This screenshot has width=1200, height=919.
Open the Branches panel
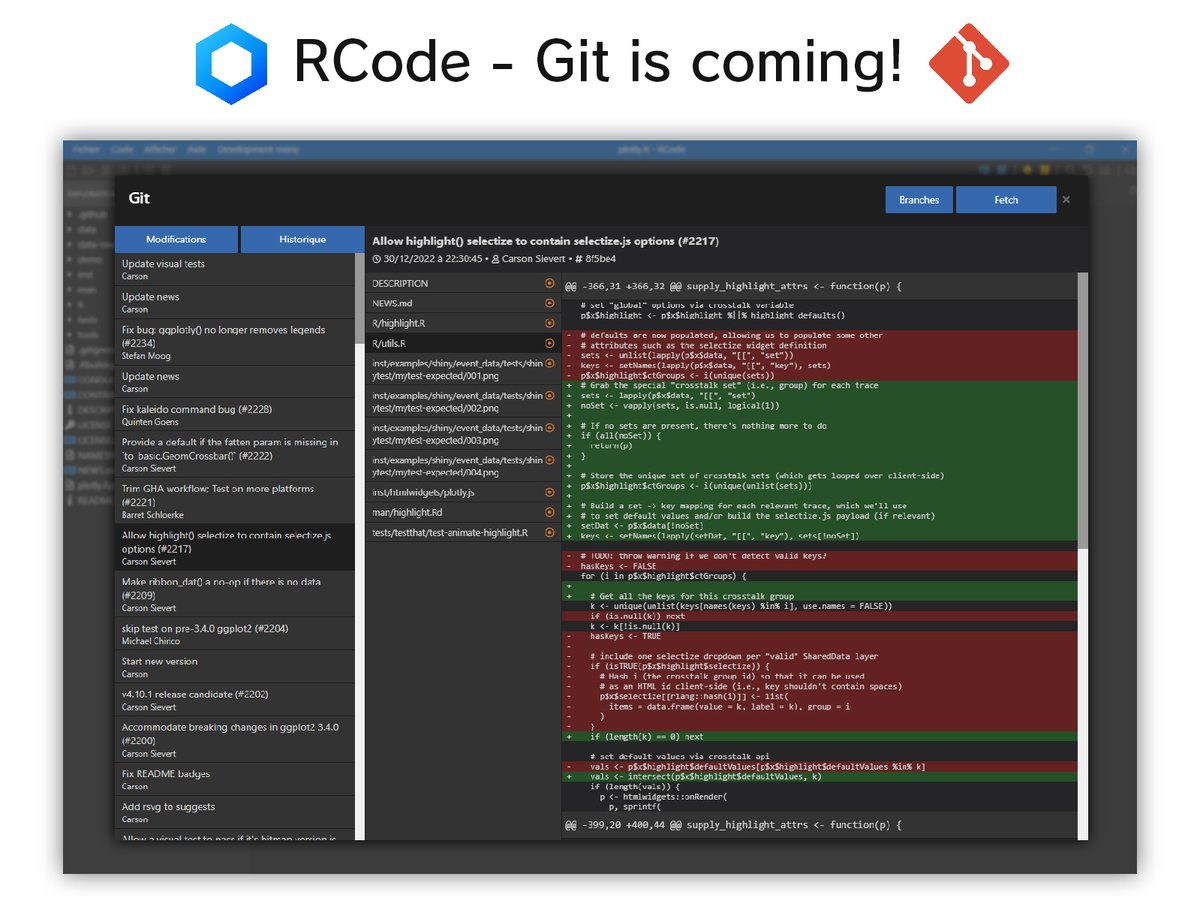[x=919, y=200]
